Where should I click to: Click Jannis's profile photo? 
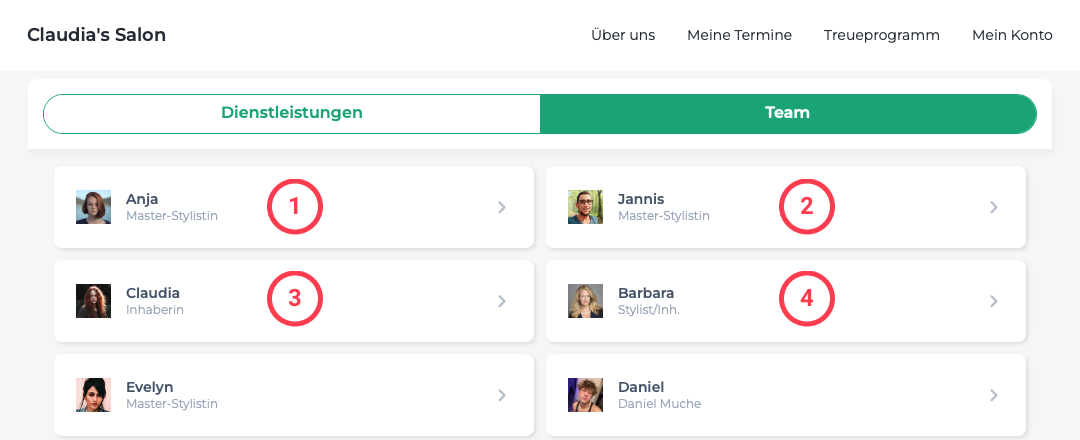585,207
